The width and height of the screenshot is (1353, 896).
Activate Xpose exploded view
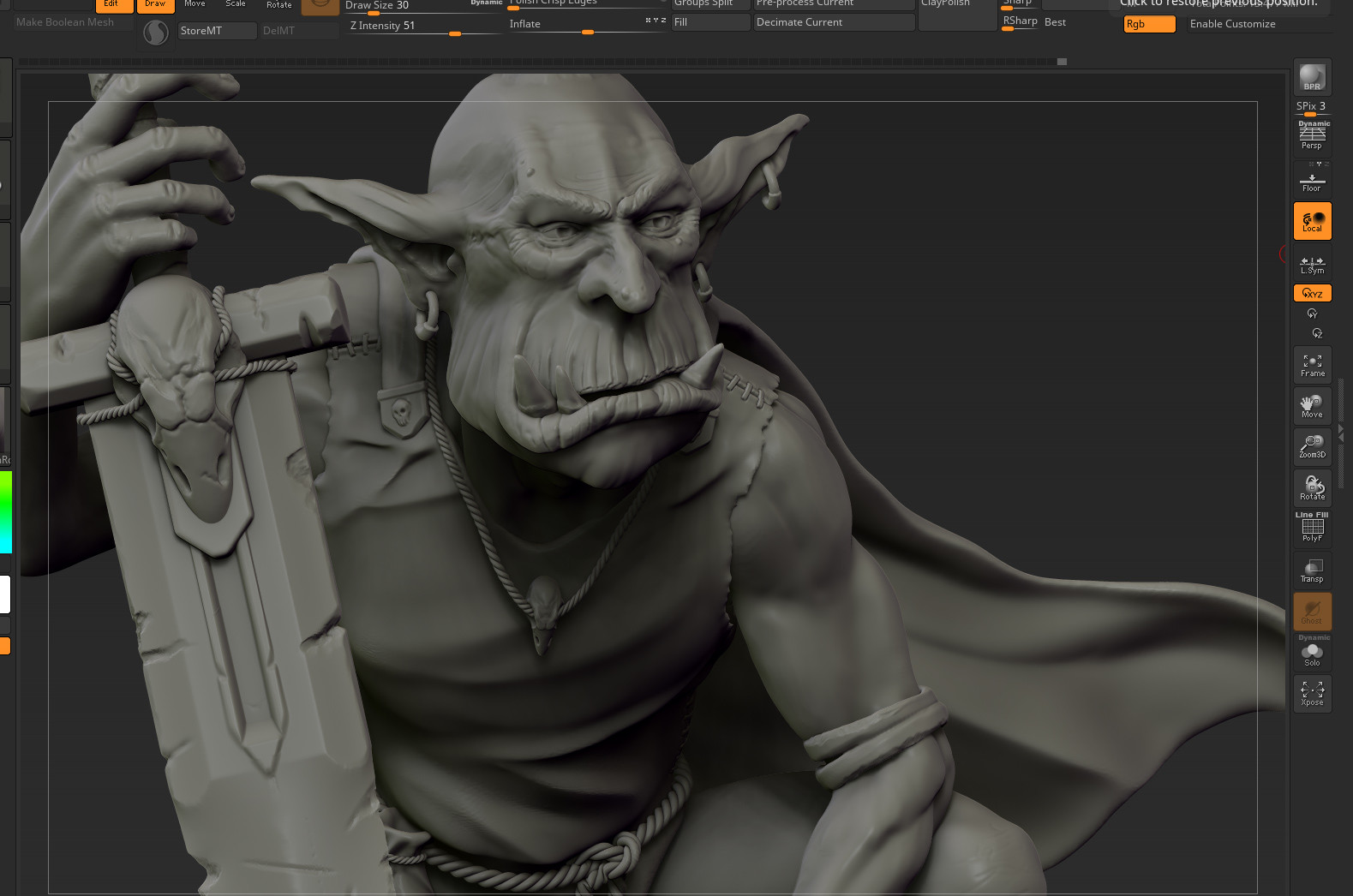click(1312, 694)
